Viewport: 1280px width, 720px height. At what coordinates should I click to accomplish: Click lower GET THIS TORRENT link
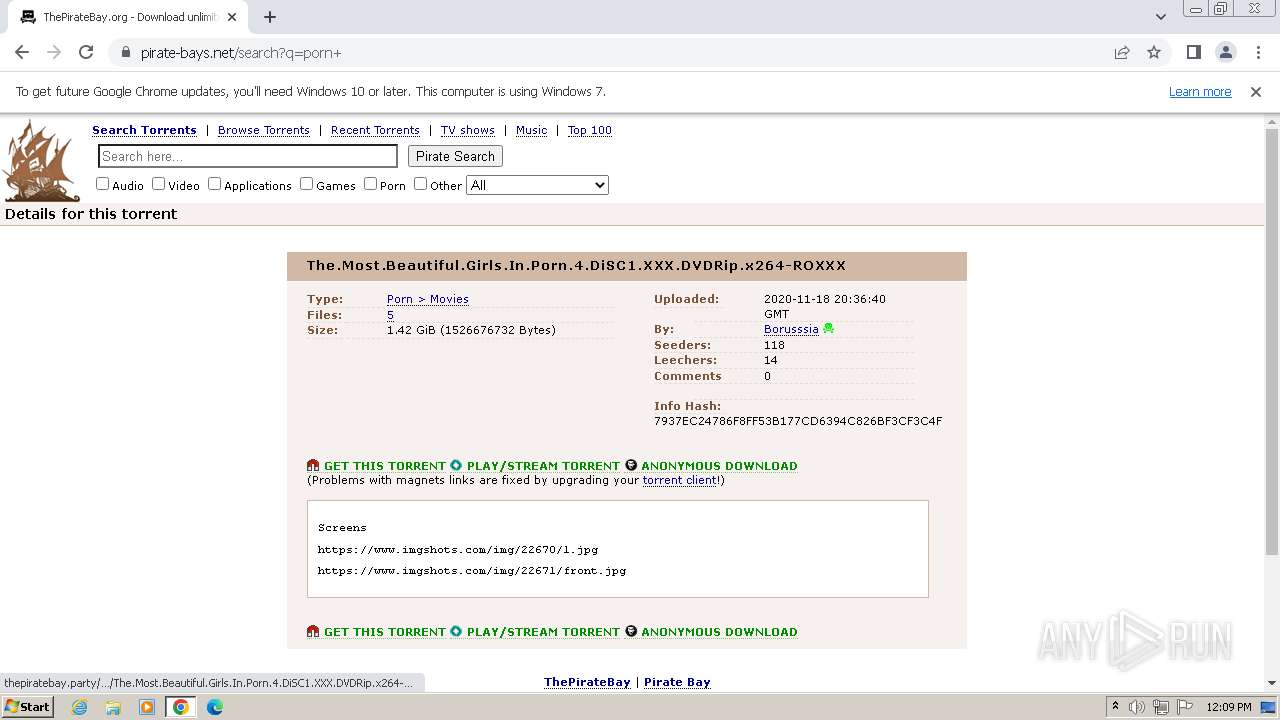coord(384,632)
